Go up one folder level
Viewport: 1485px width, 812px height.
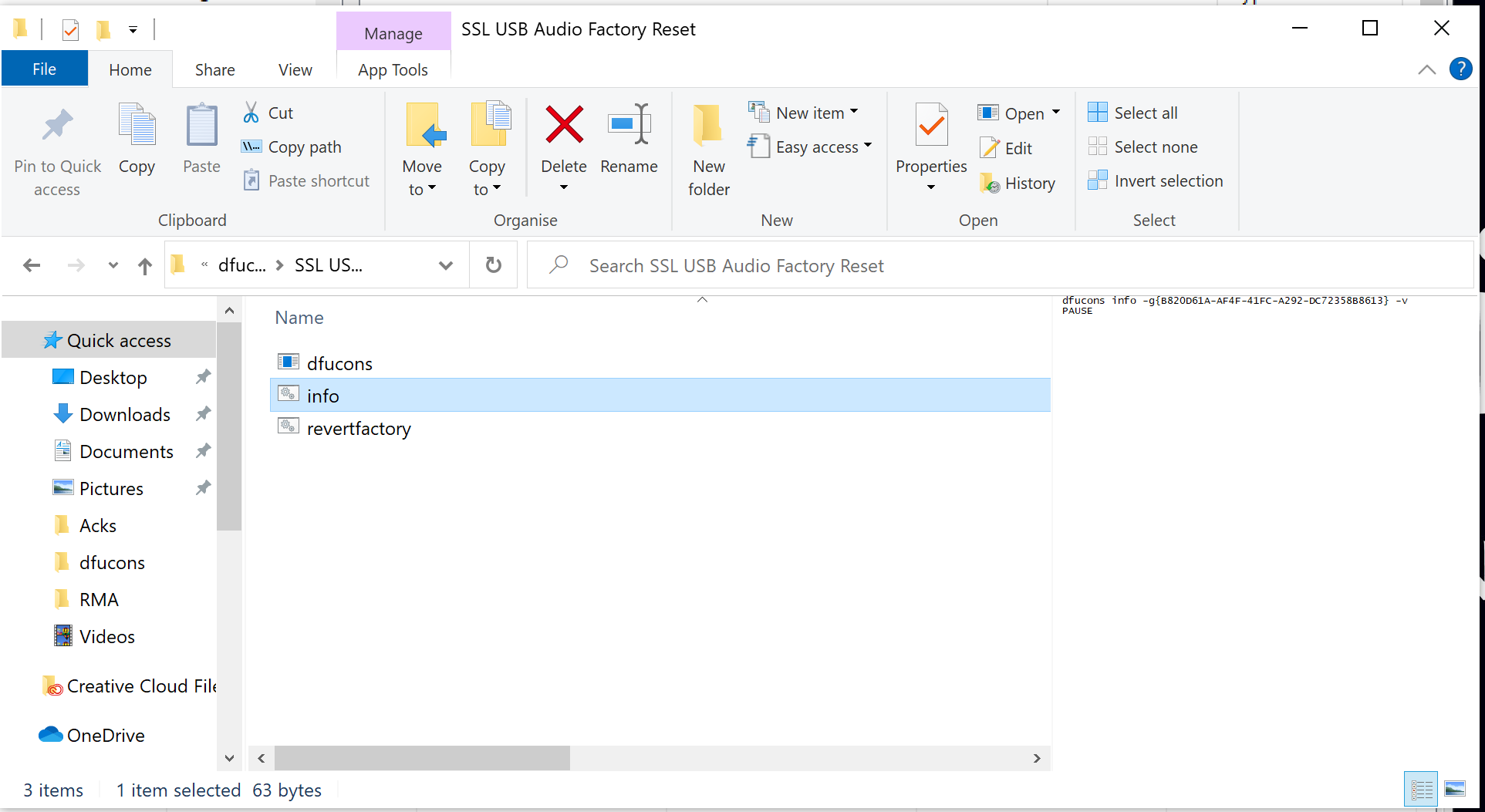tap(145, 266)
